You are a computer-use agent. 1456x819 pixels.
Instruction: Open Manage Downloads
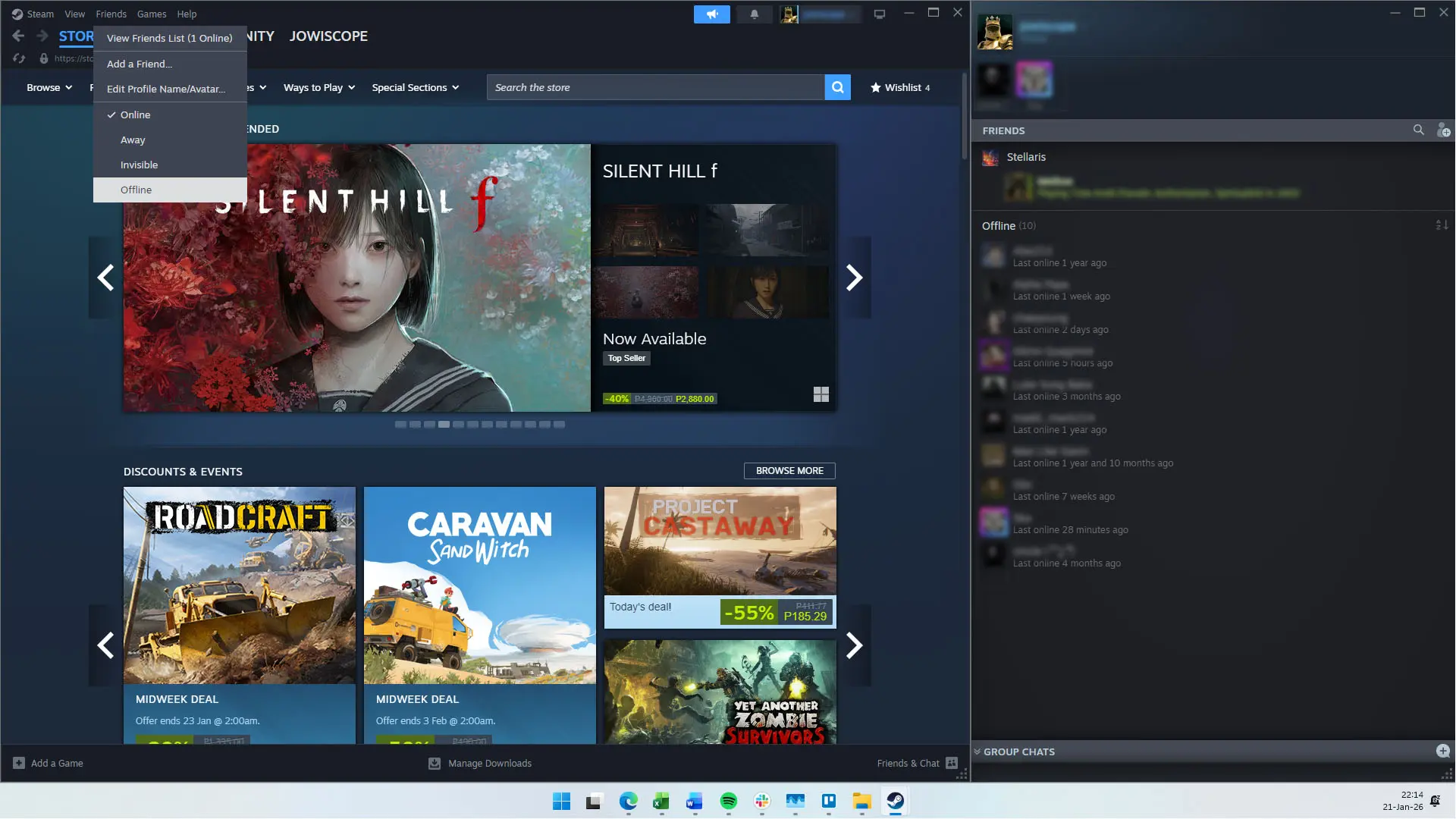[x=480, y=763]
